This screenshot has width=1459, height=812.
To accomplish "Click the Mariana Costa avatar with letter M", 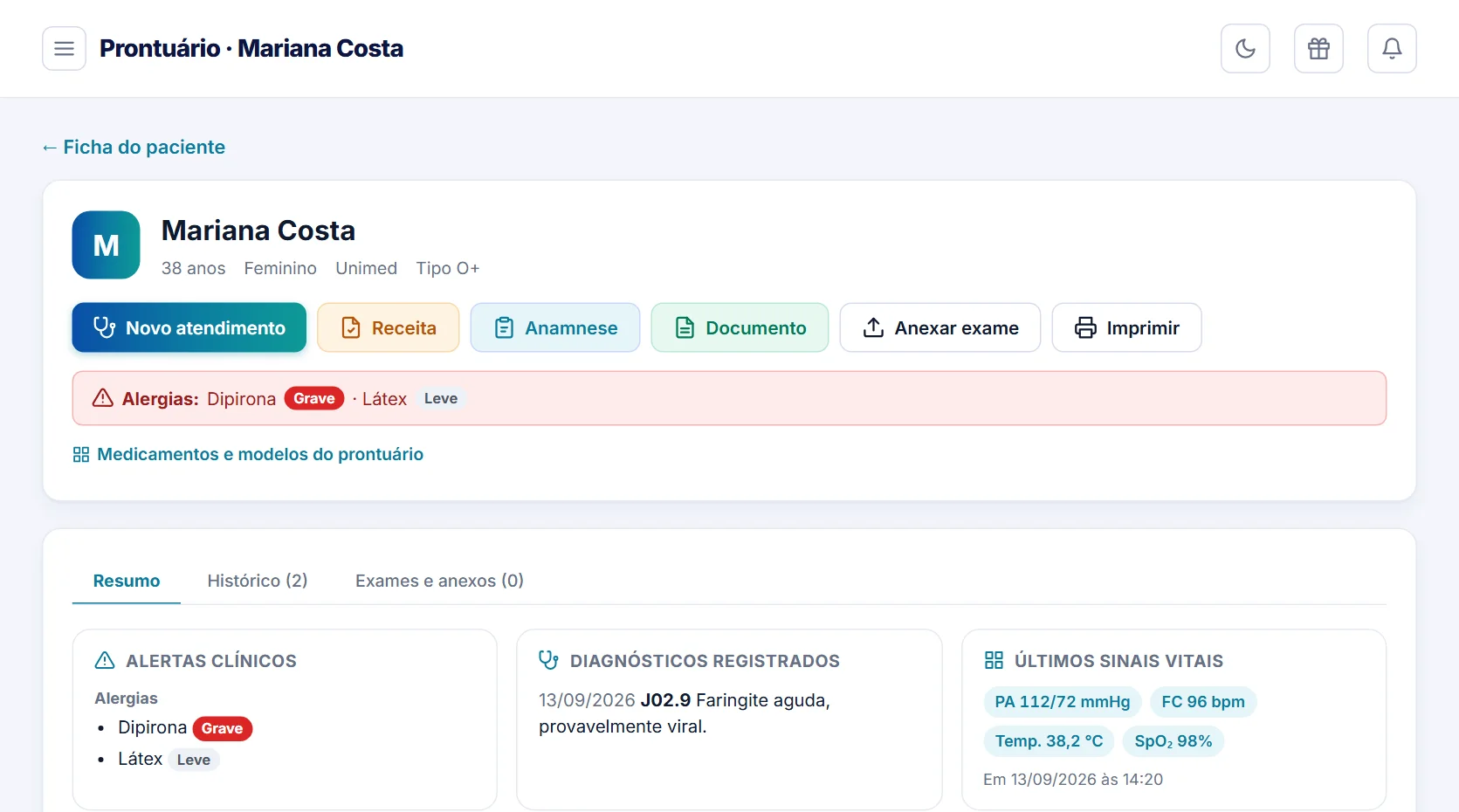I will [x=106, y=245].
